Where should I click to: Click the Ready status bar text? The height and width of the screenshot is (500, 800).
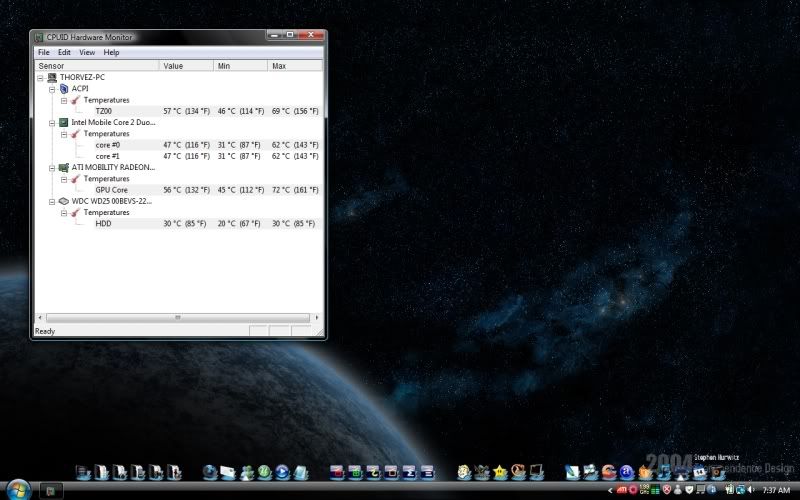pos(45,331)
